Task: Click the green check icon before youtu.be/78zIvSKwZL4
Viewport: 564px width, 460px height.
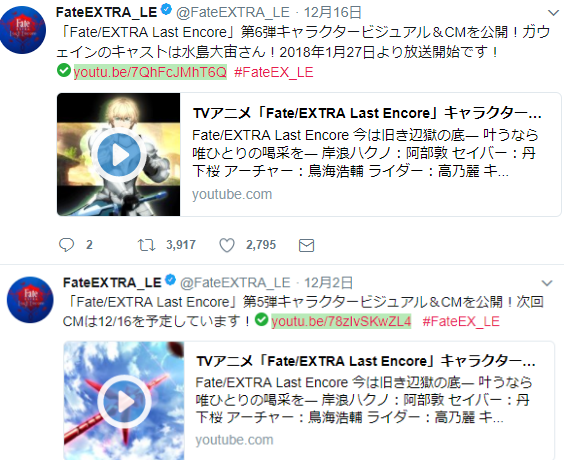Action: click(261, 319)
